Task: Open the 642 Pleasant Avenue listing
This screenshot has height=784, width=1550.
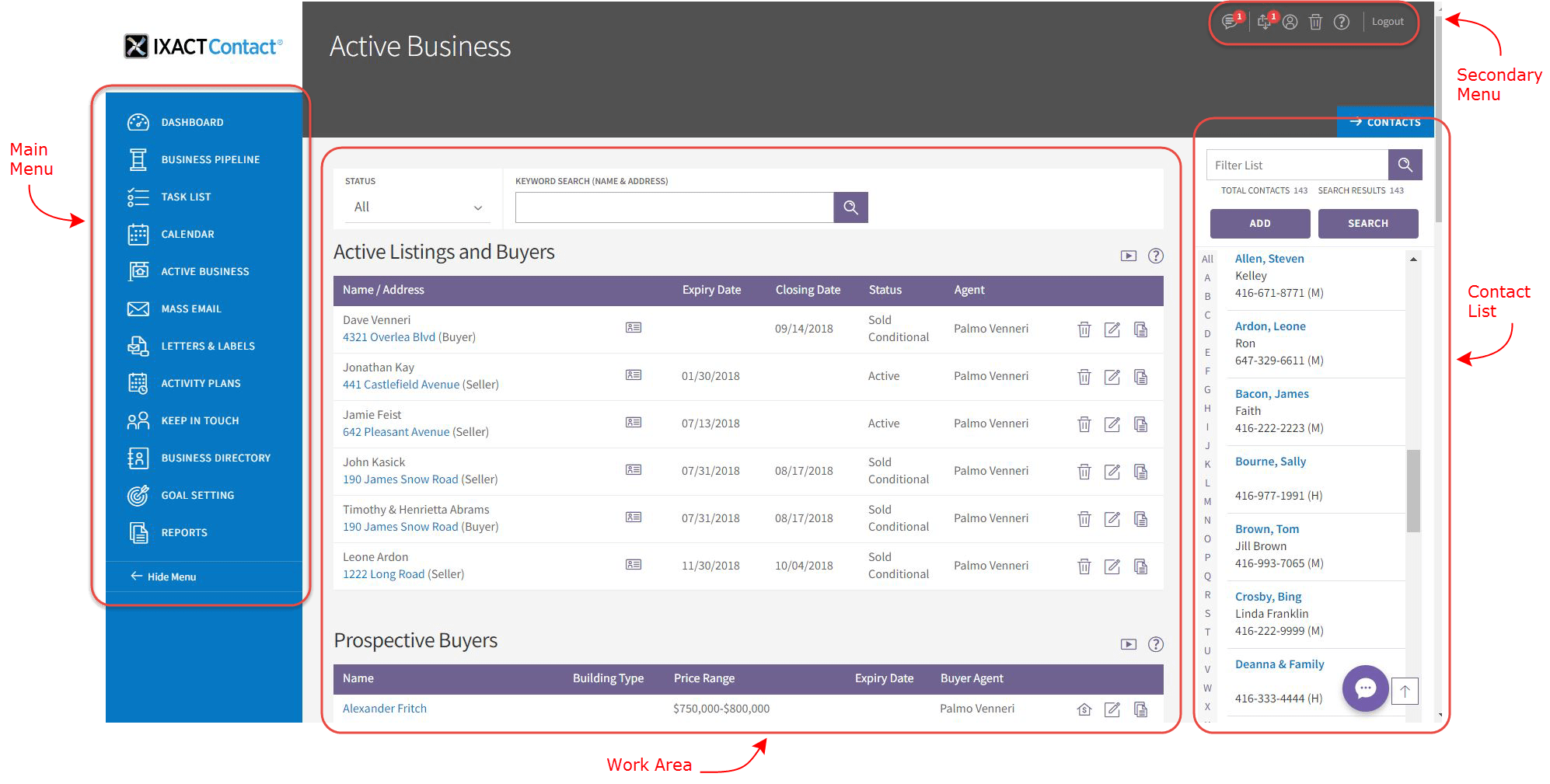Action: tap(396, 432)
